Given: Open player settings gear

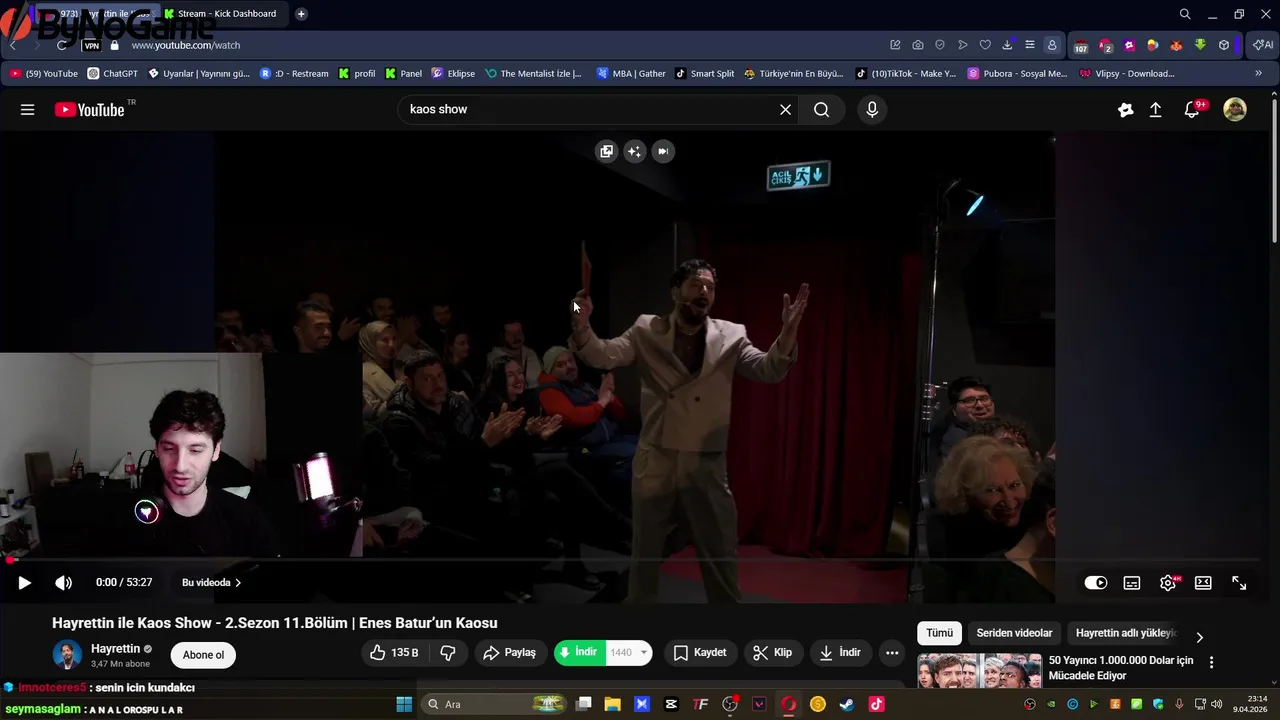Looking at the screenshot, I should pyautogui.click(x=1168, y=583).
